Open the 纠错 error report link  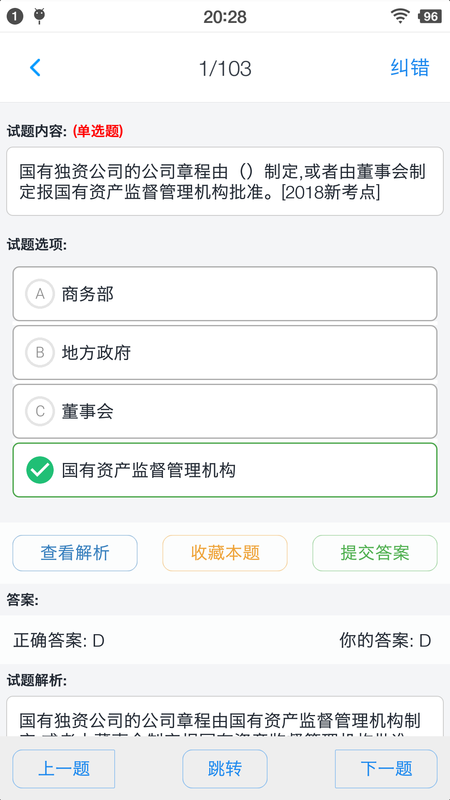click(410, 67)
